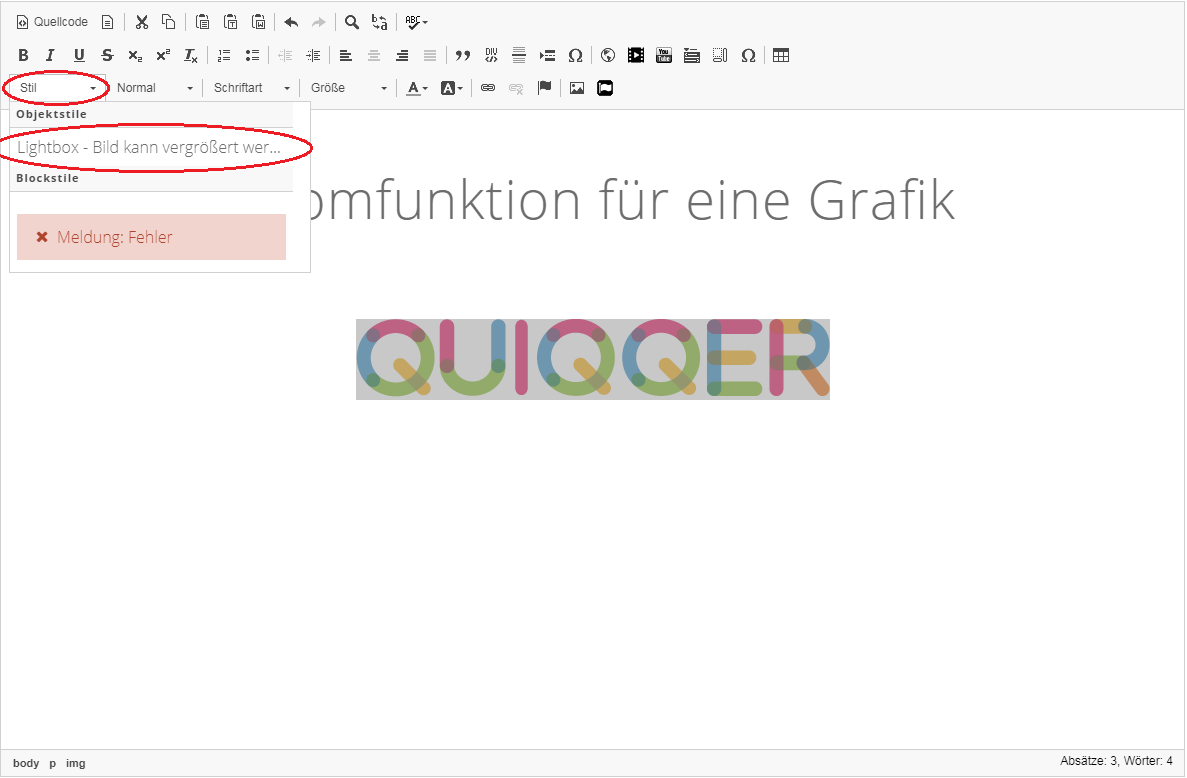Viewport: 1187px width, 778px height.
Task: Expand the Normal format dropdown
Action: coord(154,88)
